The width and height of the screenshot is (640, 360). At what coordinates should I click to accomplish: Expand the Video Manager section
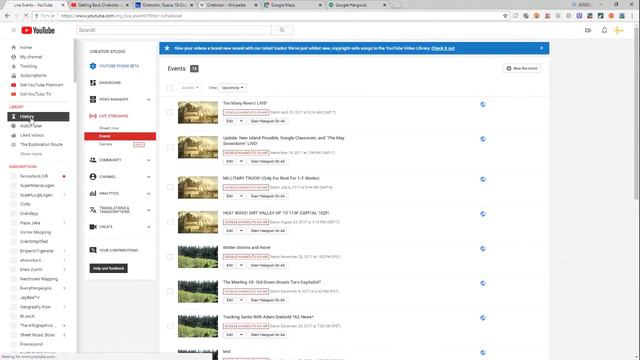149,100
